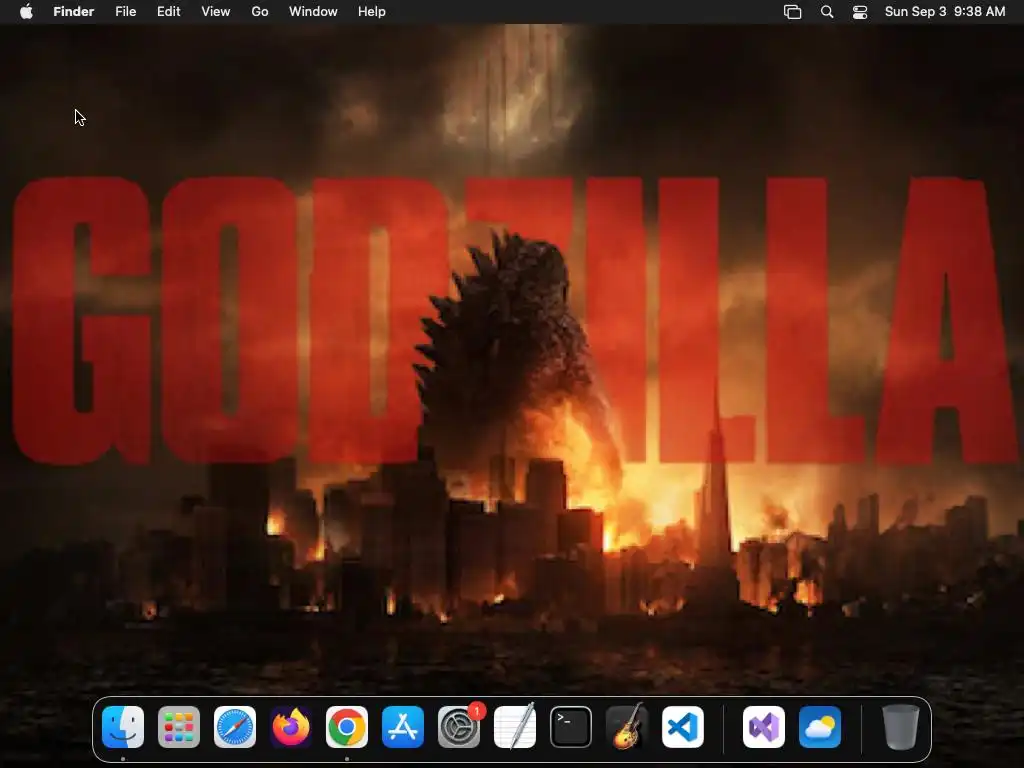Open the Apple menu
1024x768 pixels.
26,11
